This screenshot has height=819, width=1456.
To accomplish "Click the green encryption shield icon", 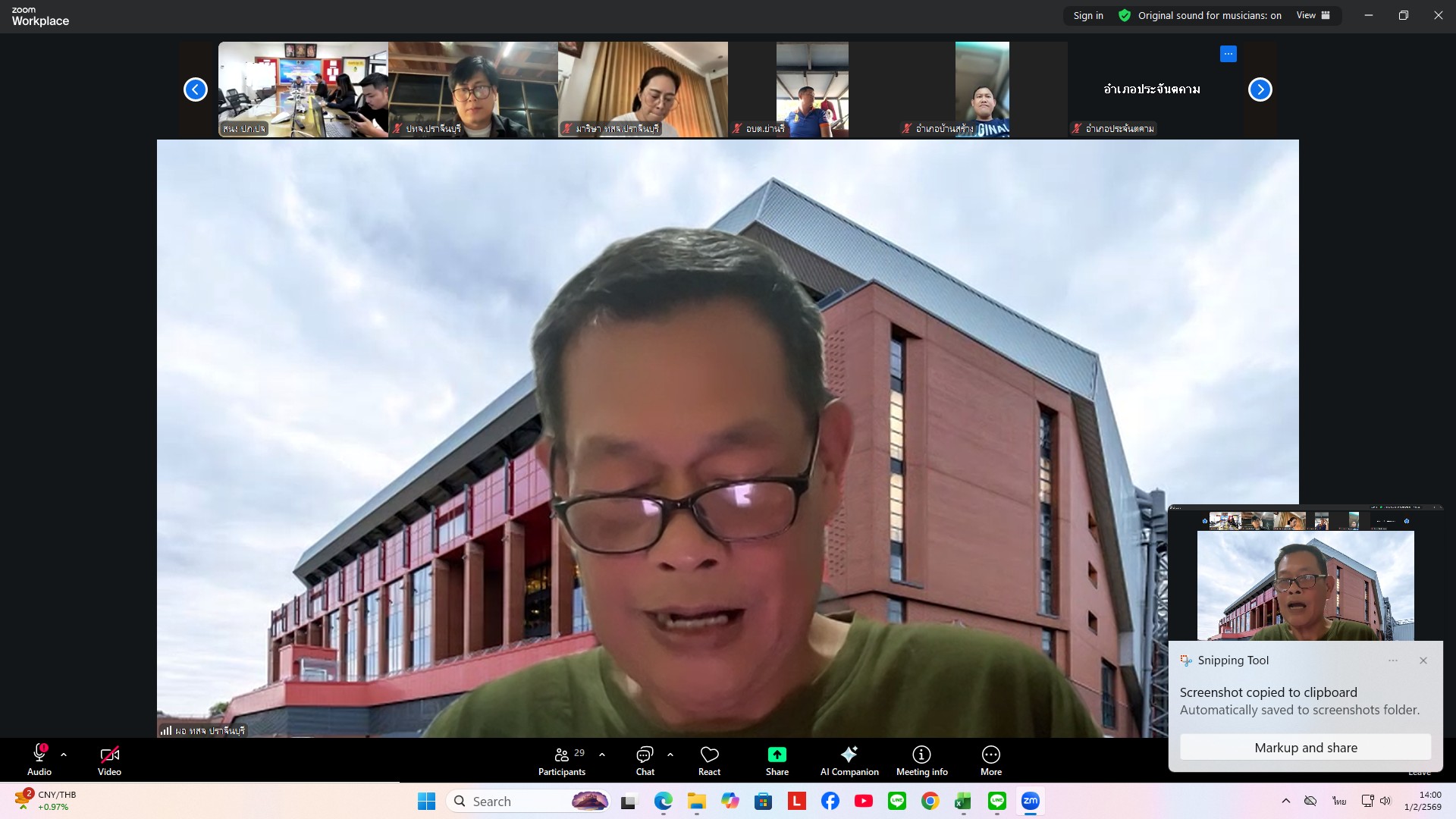I will tap(1125, 15).
